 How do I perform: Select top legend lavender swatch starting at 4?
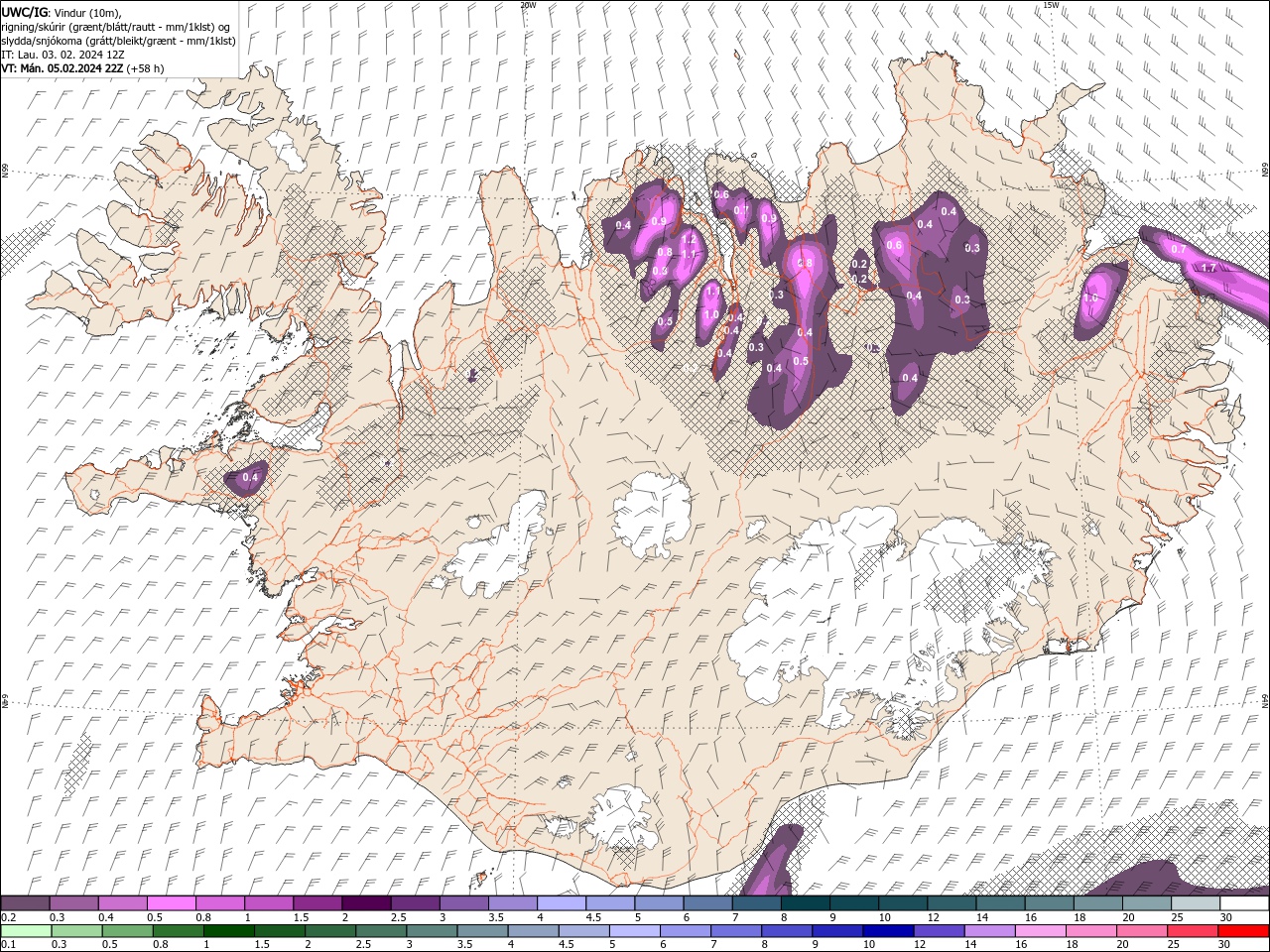pos(562,903)
